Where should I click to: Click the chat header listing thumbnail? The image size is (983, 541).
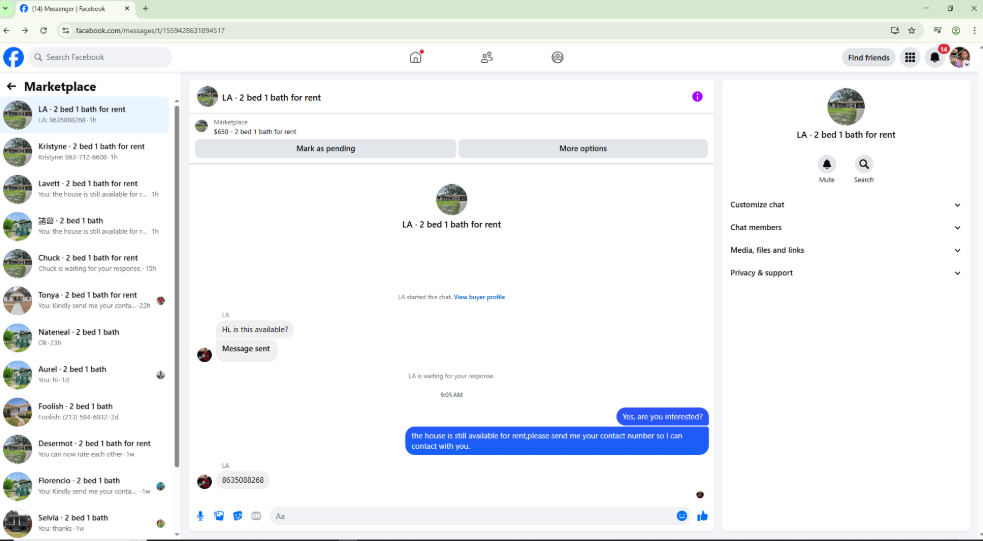207,97
